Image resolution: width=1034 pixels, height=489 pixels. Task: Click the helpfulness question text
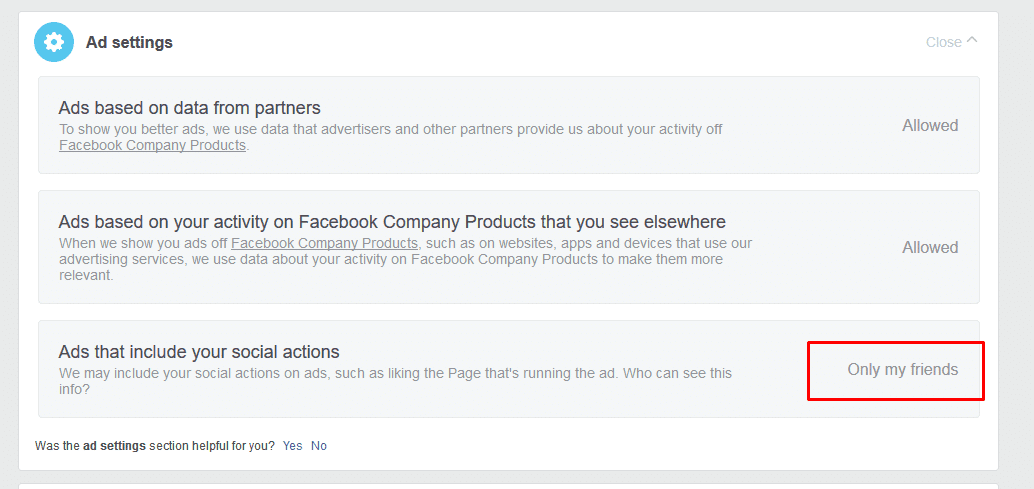point(155,446)
